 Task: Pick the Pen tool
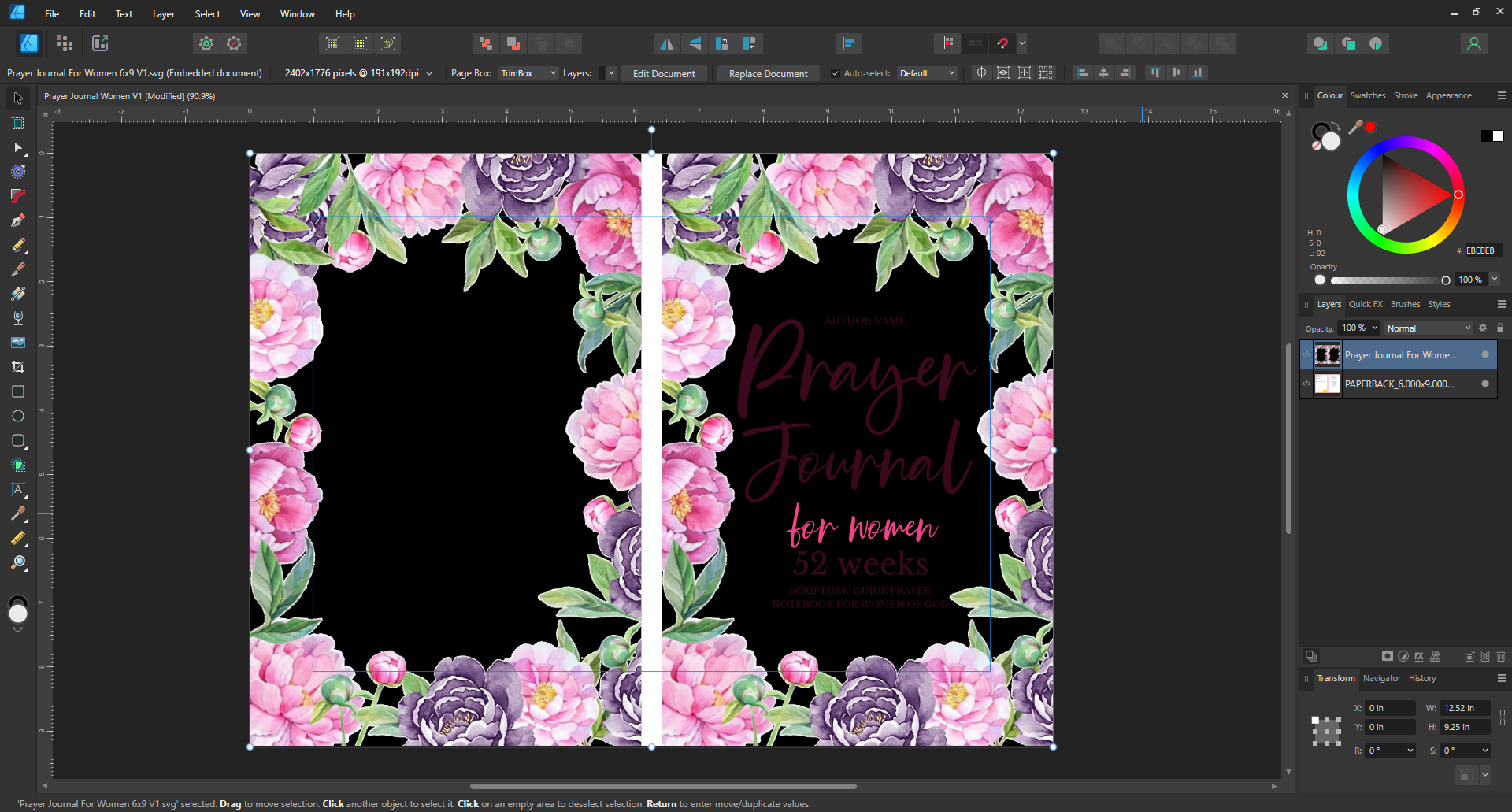coord(18,221)
